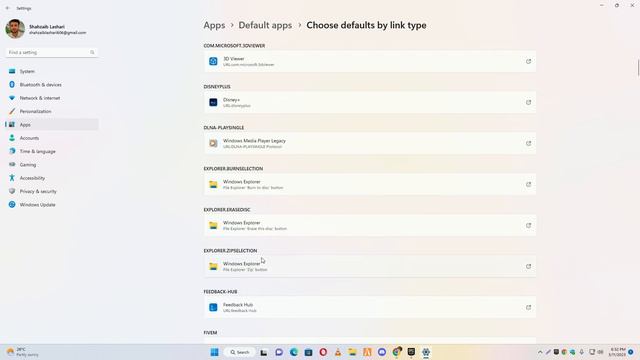
Task: Open external link arrow for Feedback Hub
Action: point(528,307)
